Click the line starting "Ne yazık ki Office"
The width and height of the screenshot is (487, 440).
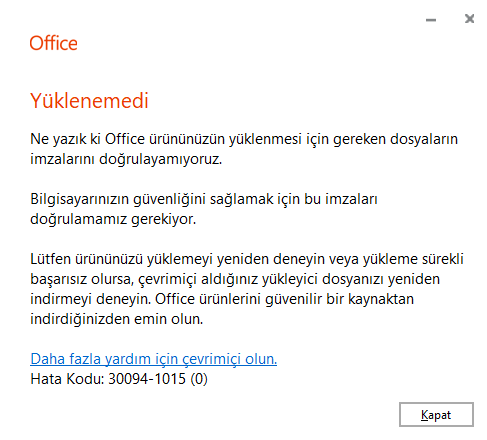(x=244, y=139)
